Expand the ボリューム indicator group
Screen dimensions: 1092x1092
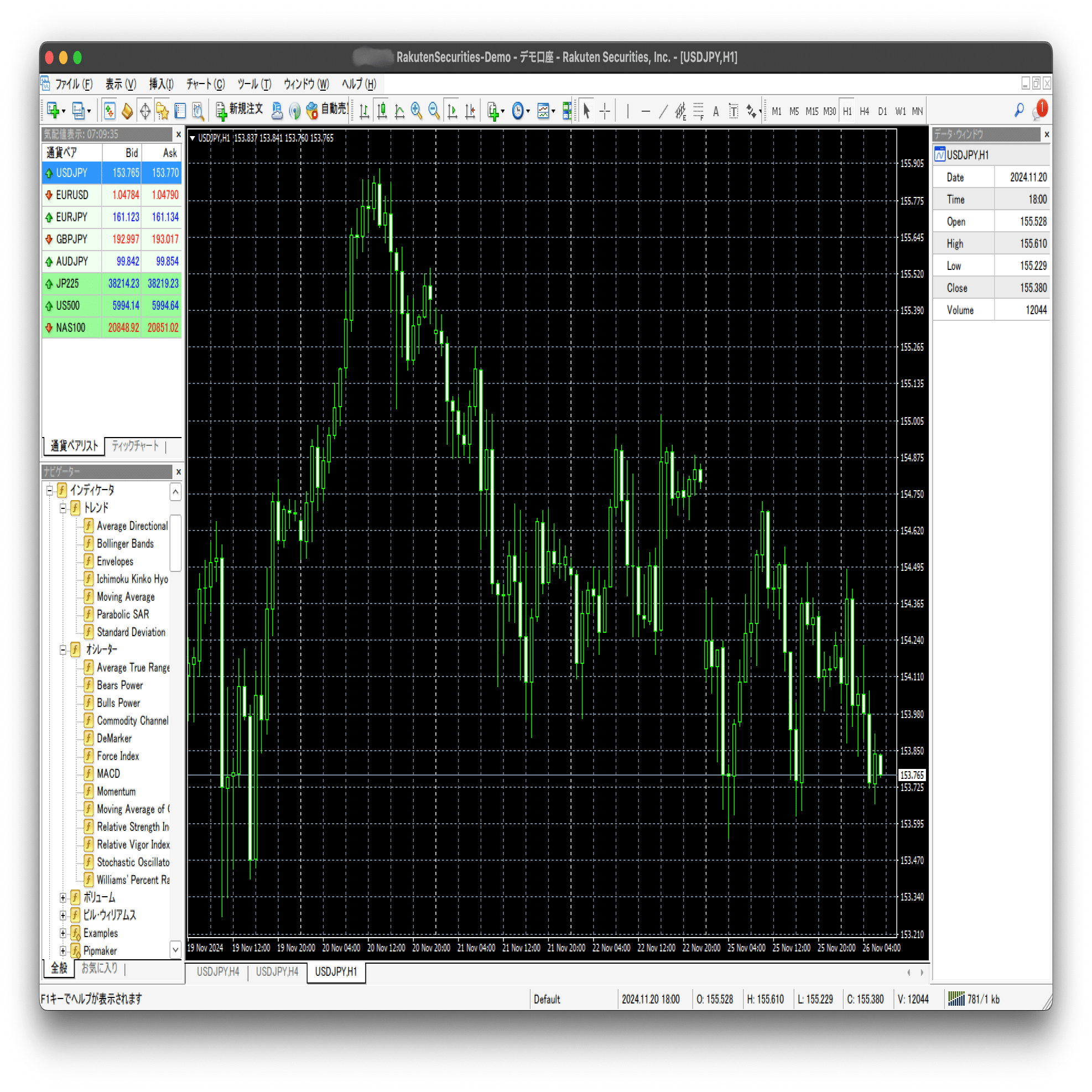pos(63,897)
